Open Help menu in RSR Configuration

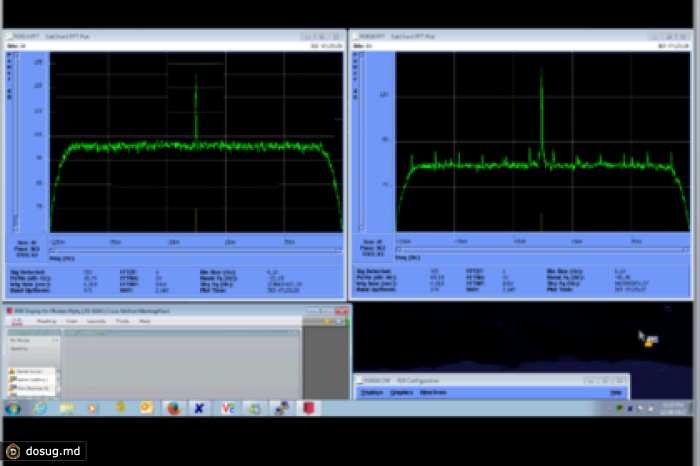[616, 393]
